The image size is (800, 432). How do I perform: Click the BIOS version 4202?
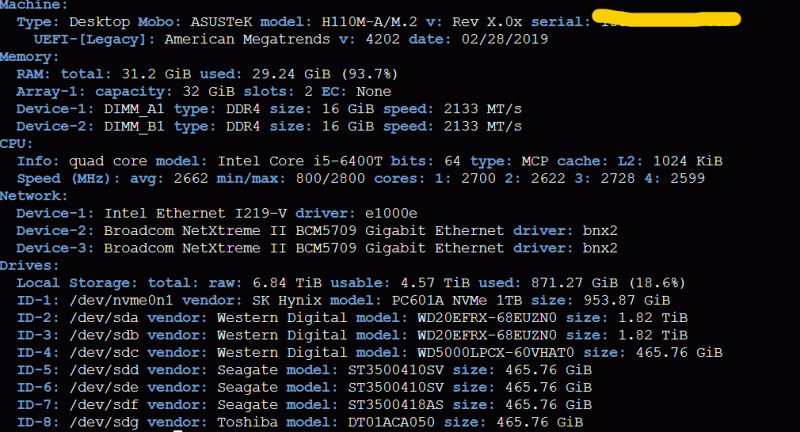pyautogui.click(x=382, y=39)
